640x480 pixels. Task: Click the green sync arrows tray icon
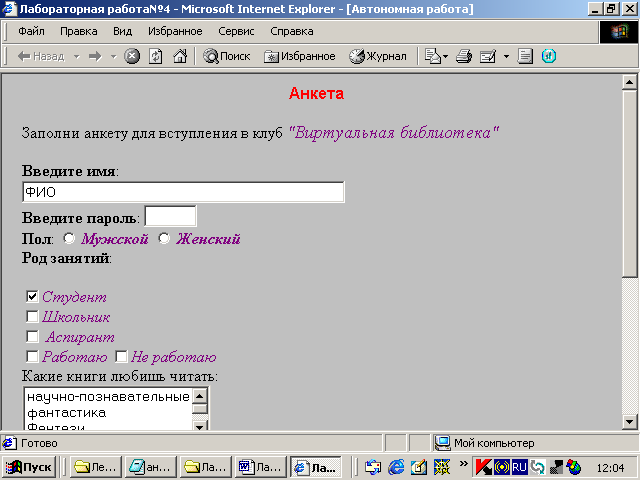click(538, 467)
